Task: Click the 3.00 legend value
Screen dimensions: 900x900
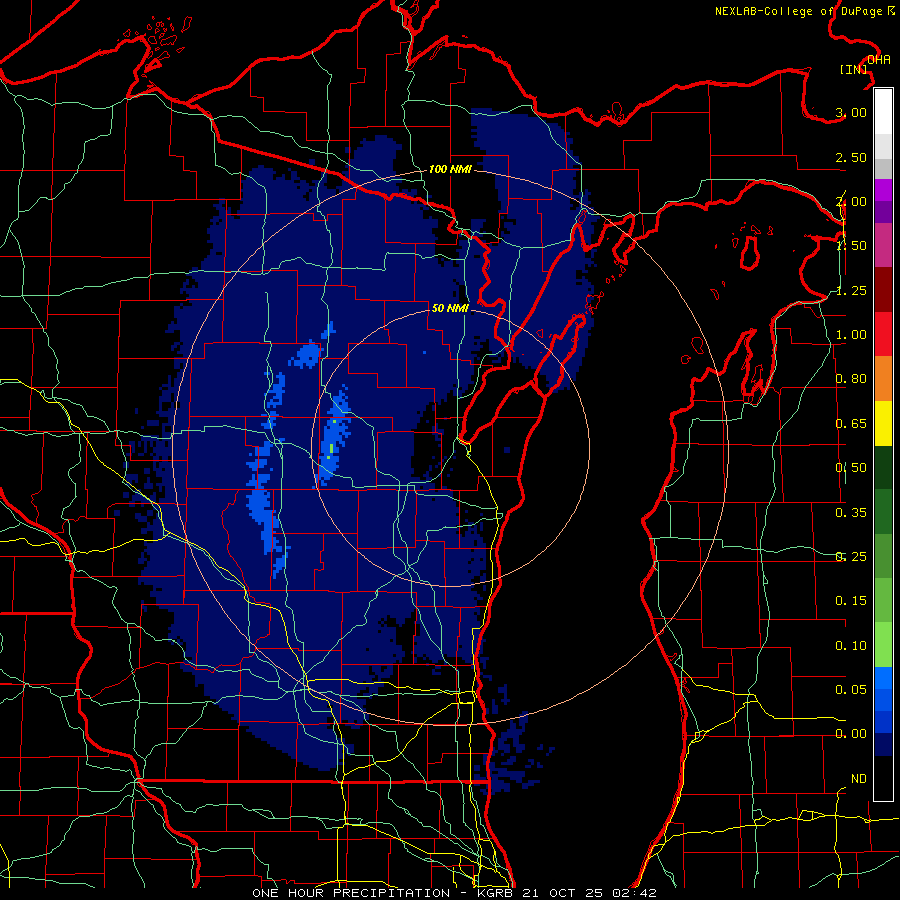Action: tap(851, 112)
